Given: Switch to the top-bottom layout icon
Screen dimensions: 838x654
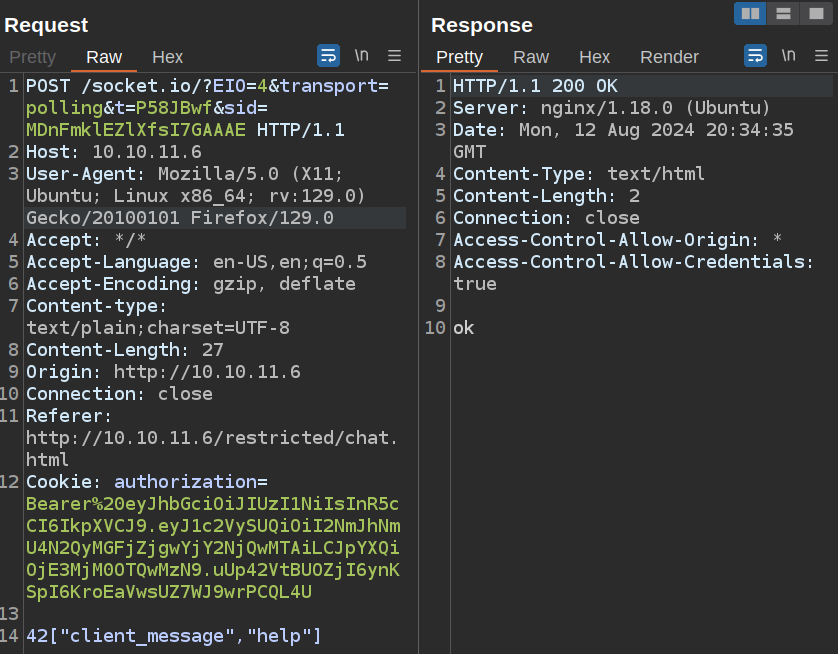Looking at the screenshot, I should click(783, 13).
